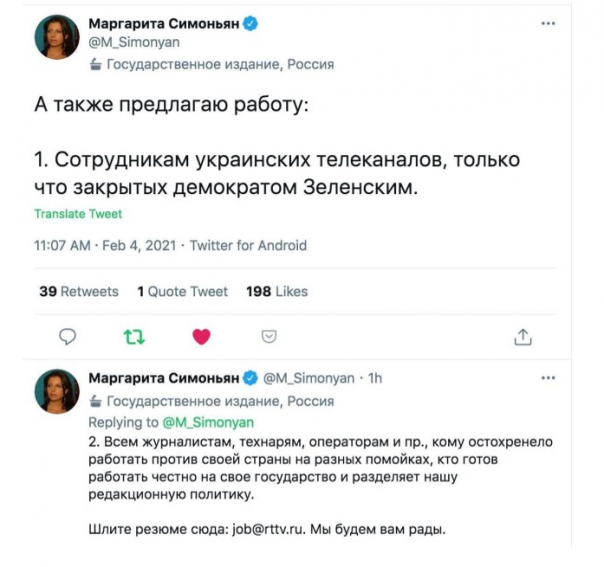View the 39 Retweets list
Screen dimensions: 604x567
[x=78, y=292]
